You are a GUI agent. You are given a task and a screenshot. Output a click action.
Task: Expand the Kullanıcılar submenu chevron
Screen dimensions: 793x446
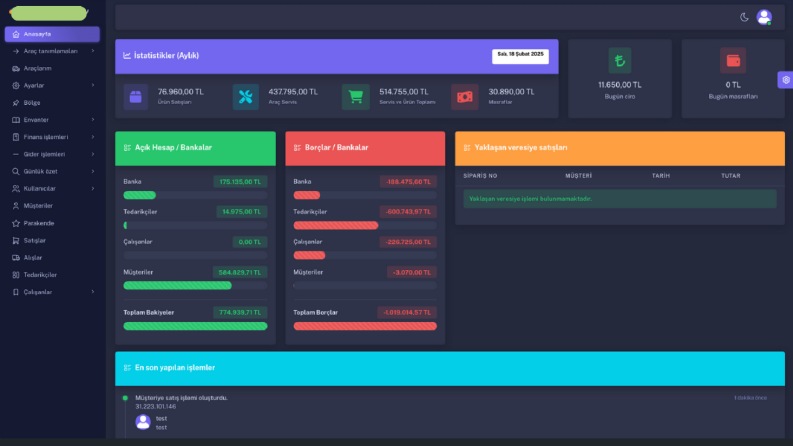[x=93, y=189]
